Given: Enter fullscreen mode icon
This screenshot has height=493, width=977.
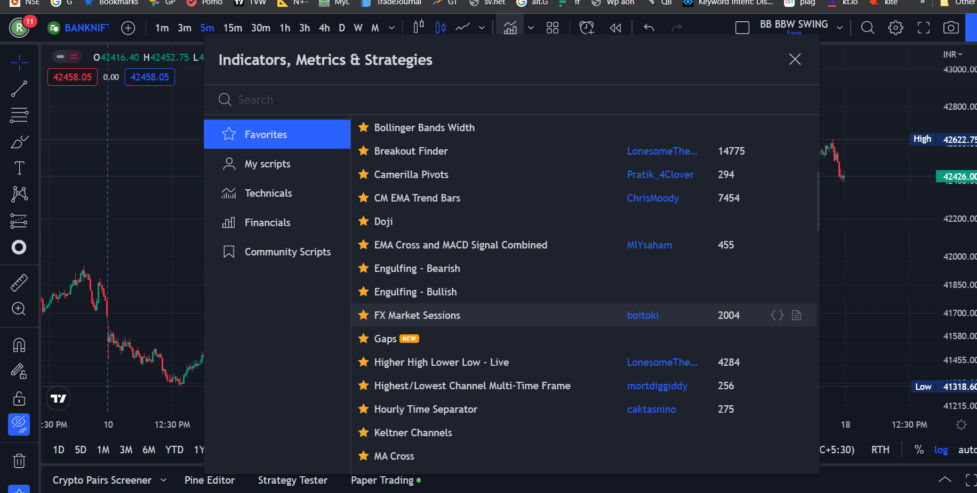Looking at the screenshot, I should (x=923, y=28).
